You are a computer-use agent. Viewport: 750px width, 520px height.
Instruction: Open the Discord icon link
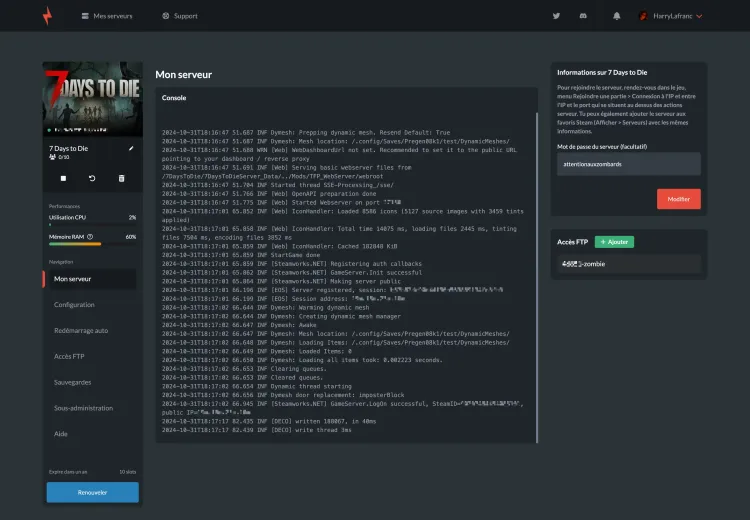(583, 16)
